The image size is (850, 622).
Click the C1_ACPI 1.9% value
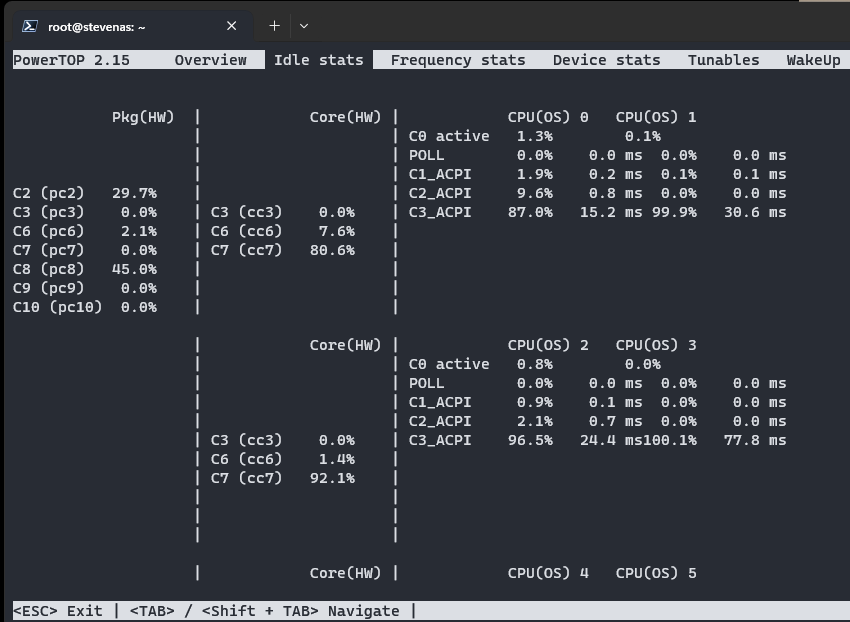coord(535,174)
